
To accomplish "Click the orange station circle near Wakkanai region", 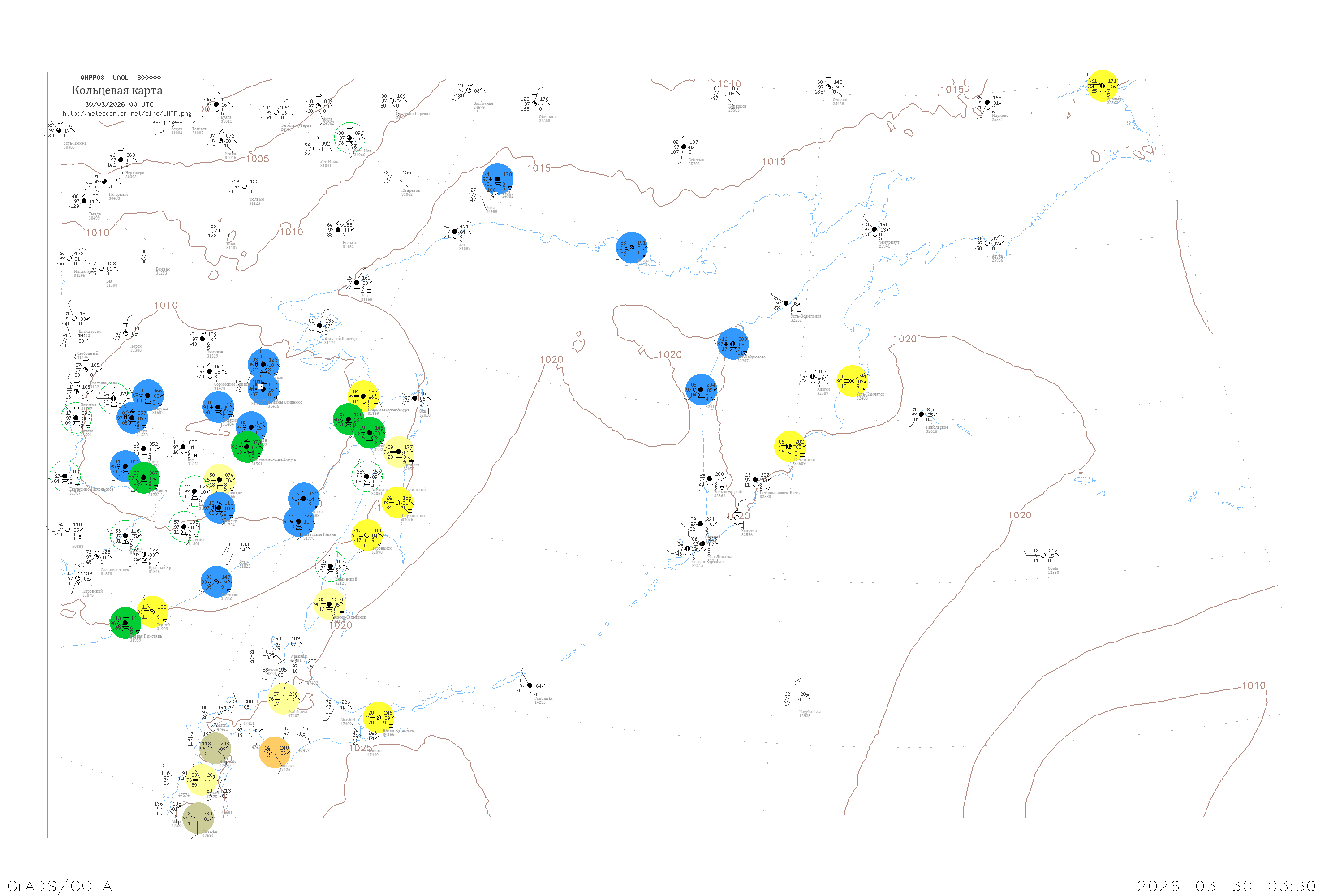I will tap(275, 752).
